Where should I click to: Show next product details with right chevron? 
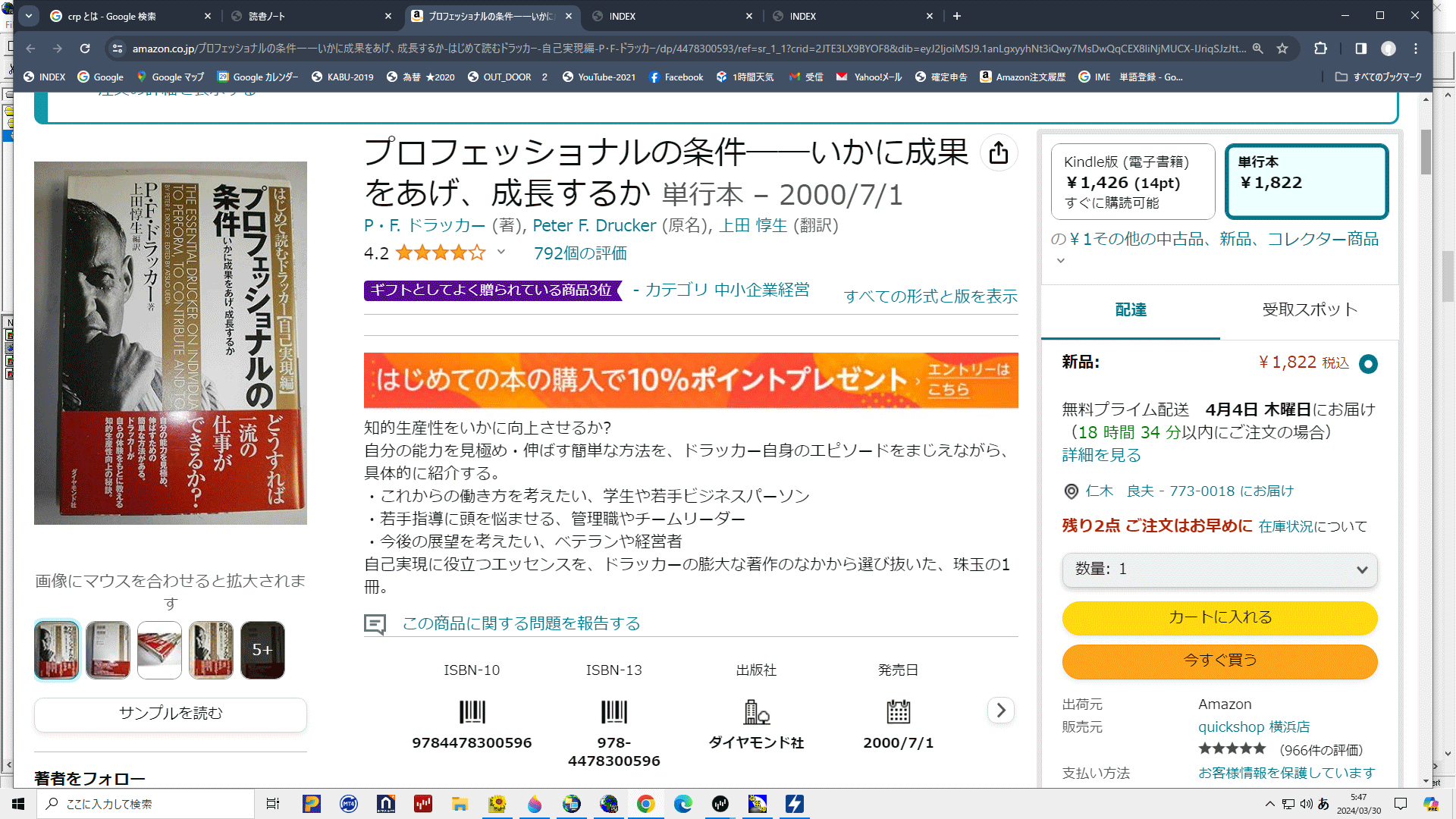point(1001,711)
